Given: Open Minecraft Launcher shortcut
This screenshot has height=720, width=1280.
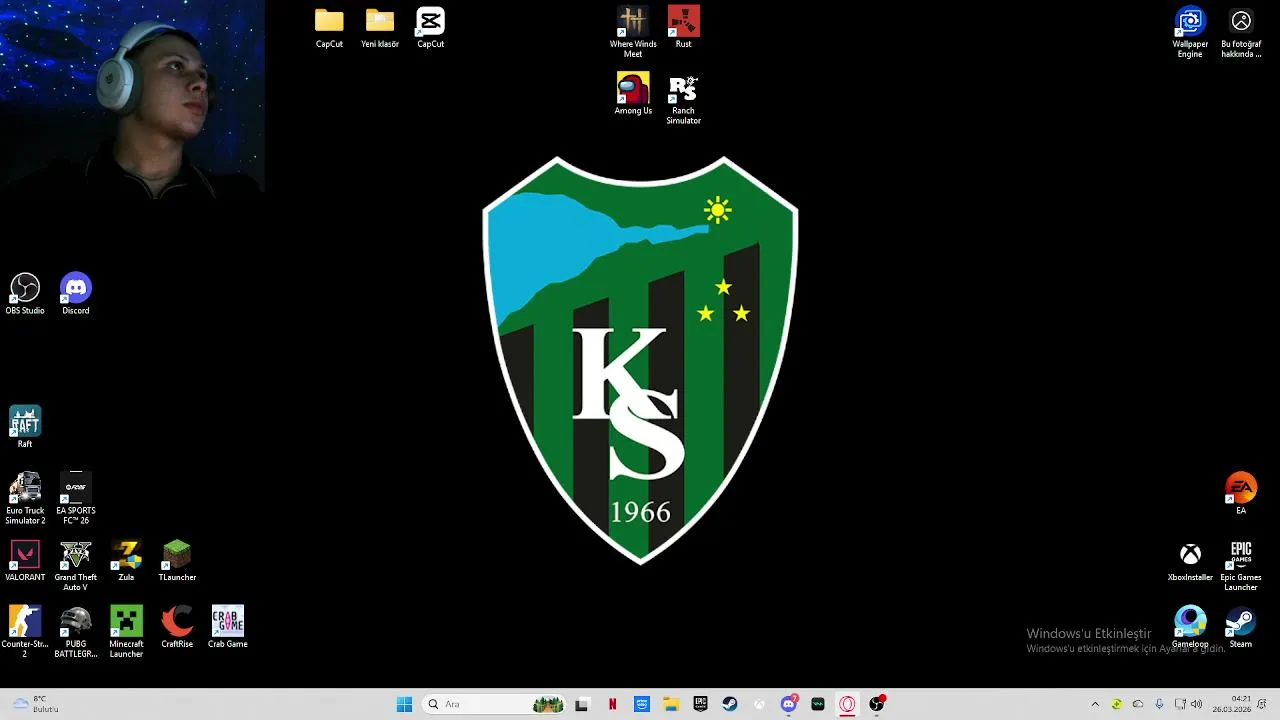Looking at the screenshot, I should (x=126, y=632).
